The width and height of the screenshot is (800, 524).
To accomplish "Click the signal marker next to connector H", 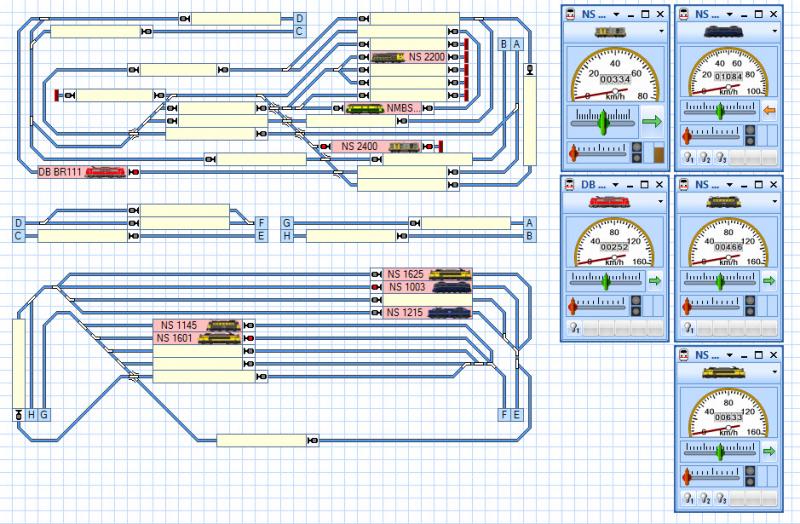I will 19,414.
